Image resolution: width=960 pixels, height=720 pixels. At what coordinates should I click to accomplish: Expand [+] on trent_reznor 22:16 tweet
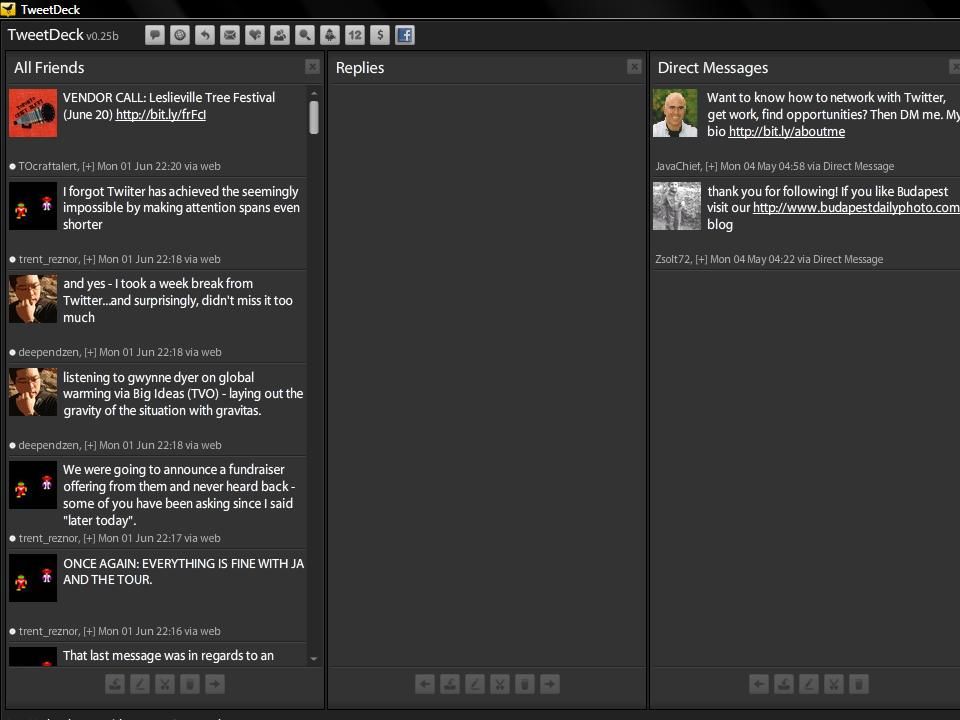89,631
